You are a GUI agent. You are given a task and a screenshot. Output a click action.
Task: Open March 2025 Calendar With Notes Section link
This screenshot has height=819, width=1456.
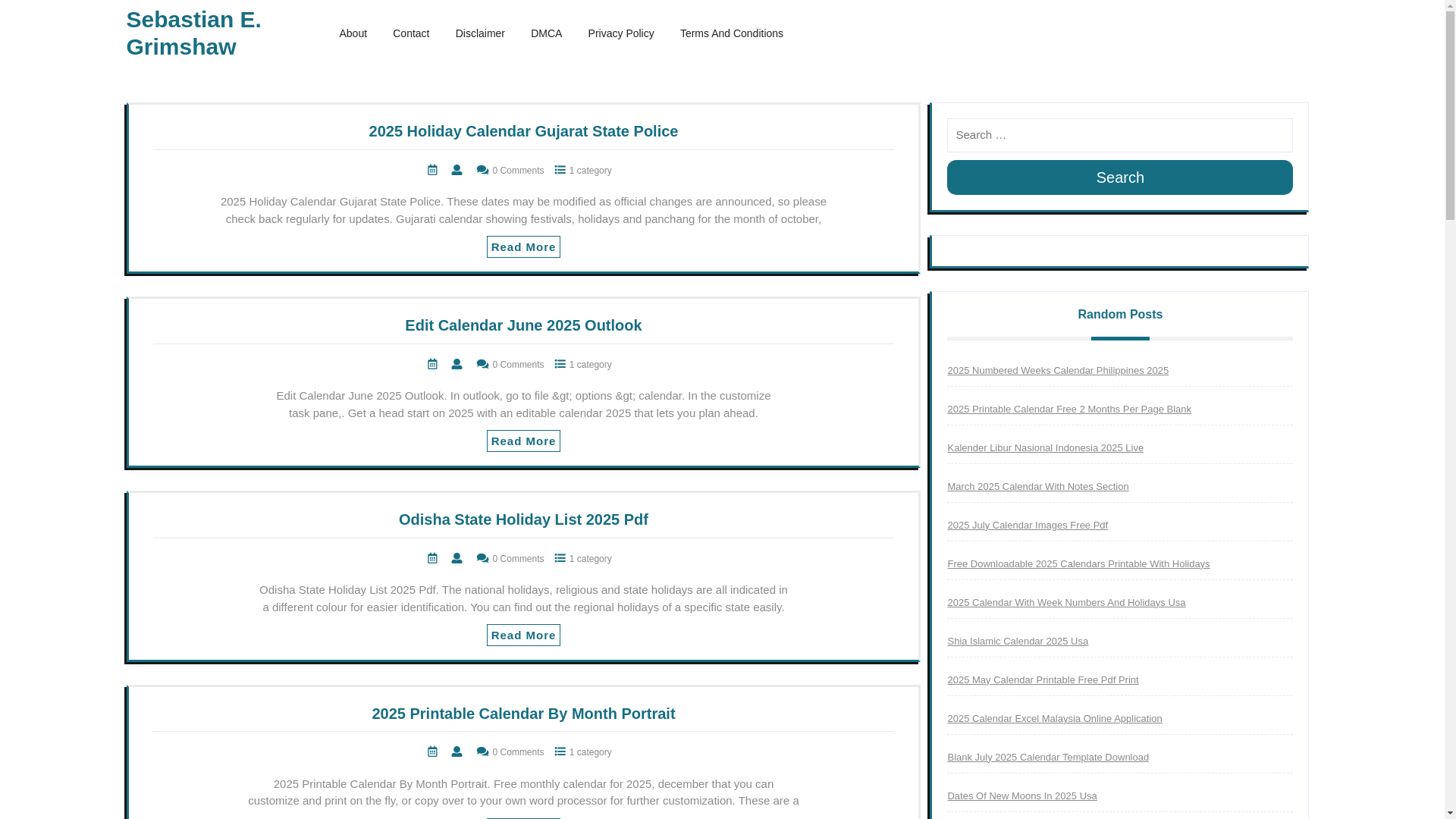(x=1037, y=487)
